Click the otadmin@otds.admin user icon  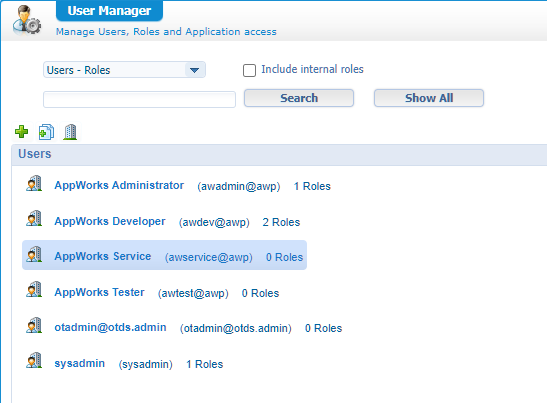point(34,325)
